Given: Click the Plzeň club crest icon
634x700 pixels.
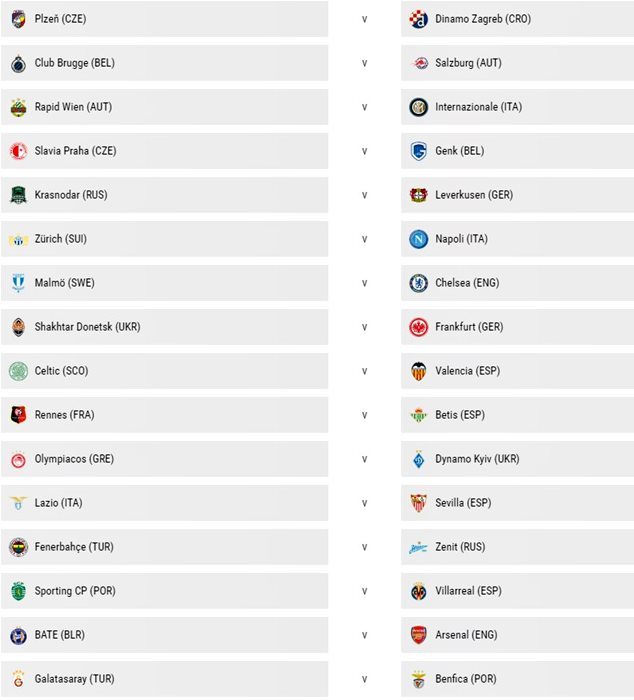Looking at the screenshot, I should pos(18,19).
